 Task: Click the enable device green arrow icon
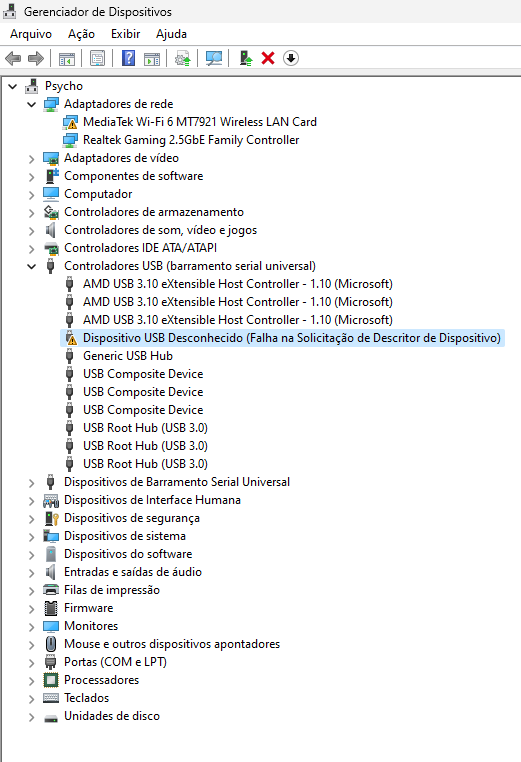[x=246, y=58]
